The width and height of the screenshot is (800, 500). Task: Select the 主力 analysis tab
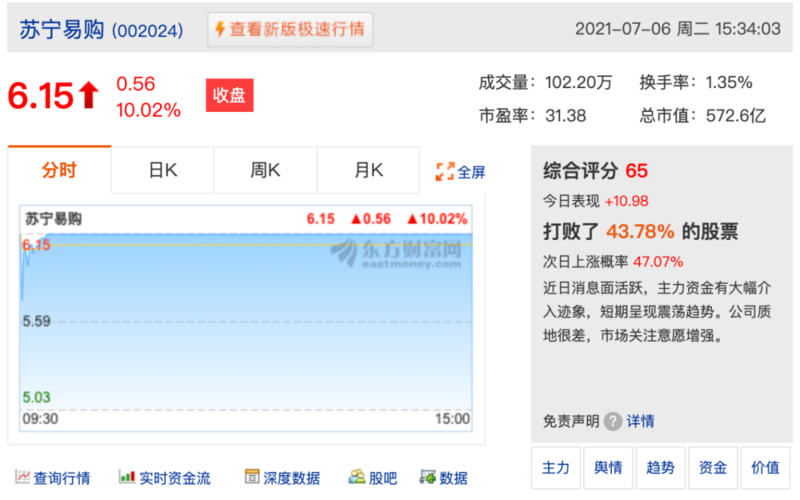click(x=556, y=467)
